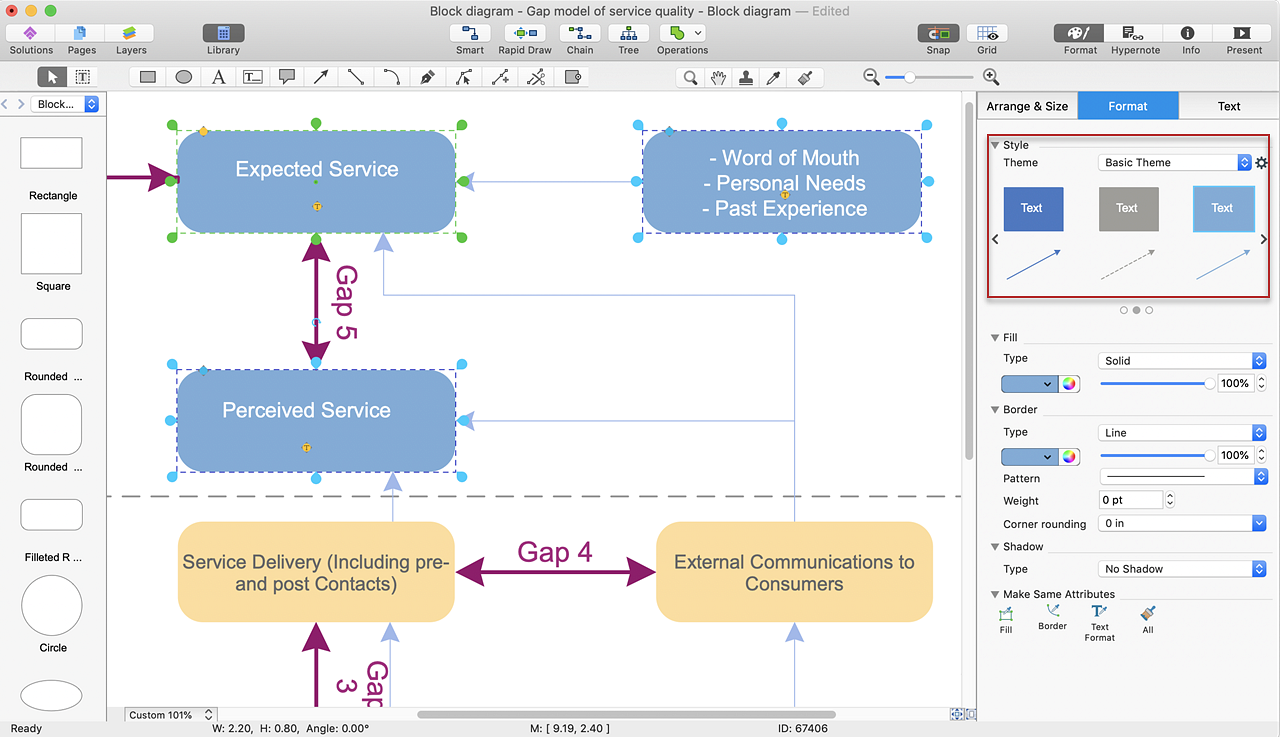Screen dimensions: 1280x737
Task: Click the theme settings gear icon
Action: [x=1261, y=163]
